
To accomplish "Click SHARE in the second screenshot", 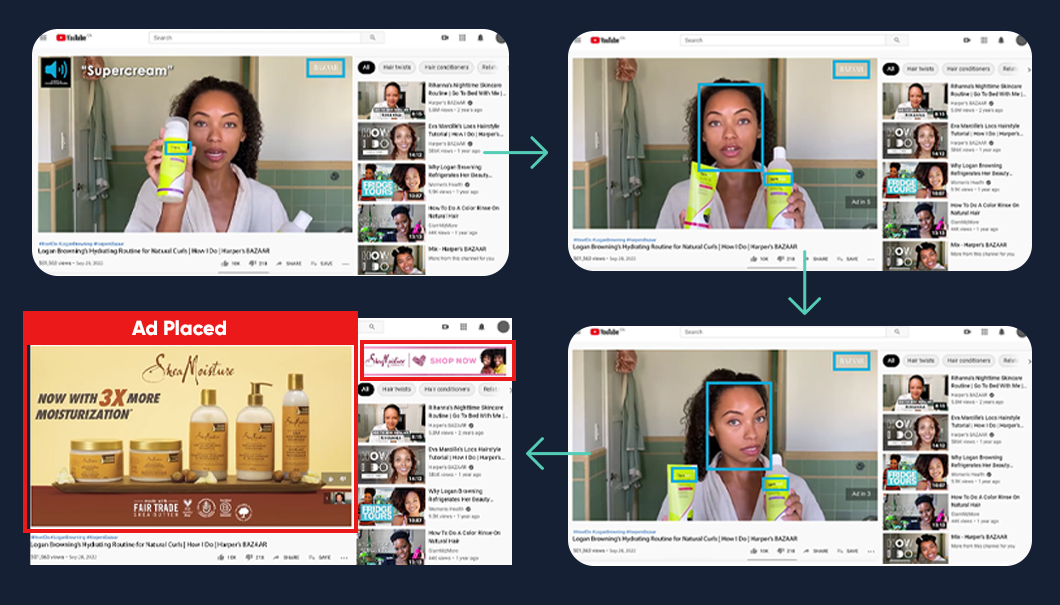I will click(821, 259).
